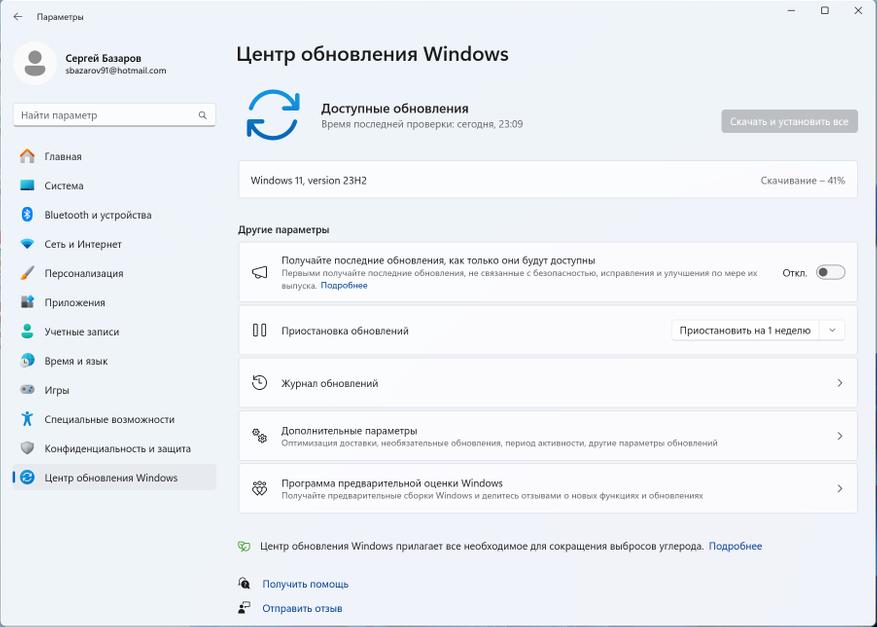Follow Подробнее link about carbon emissions
The height and width of the screenshot is (627, 877).
735,546
